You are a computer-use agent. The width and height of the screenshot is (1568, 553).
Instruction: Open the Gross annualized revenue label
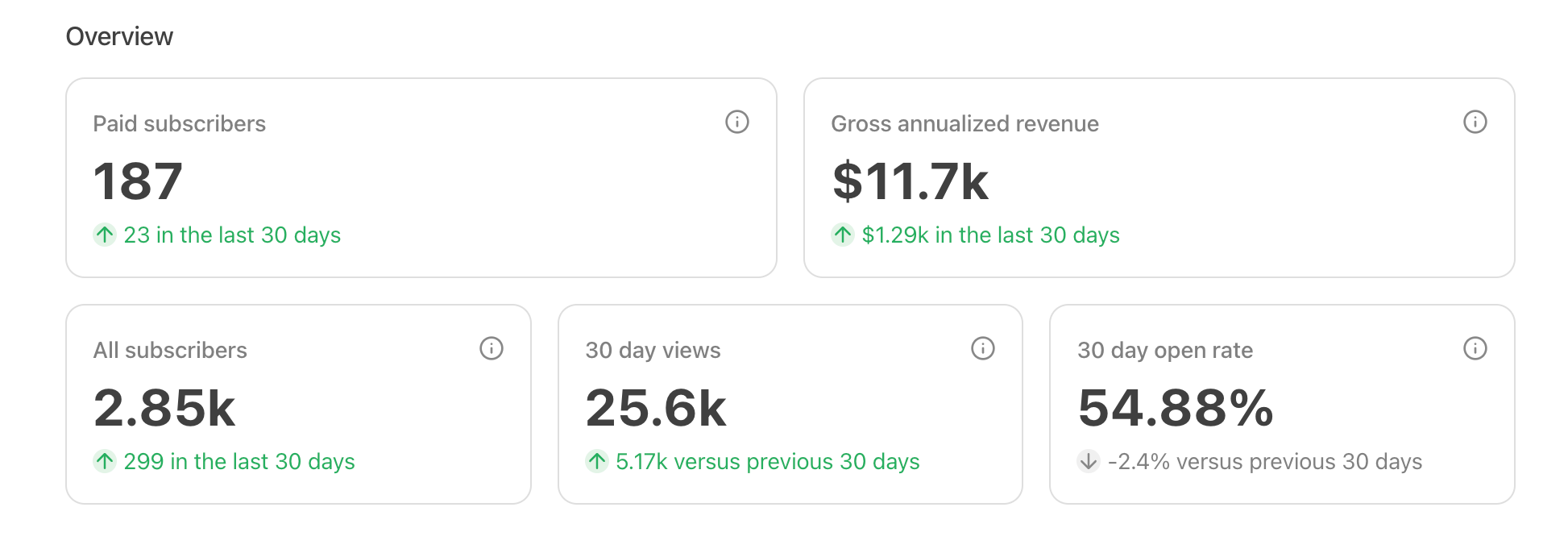pyautogui.click(x=964, y=123)
